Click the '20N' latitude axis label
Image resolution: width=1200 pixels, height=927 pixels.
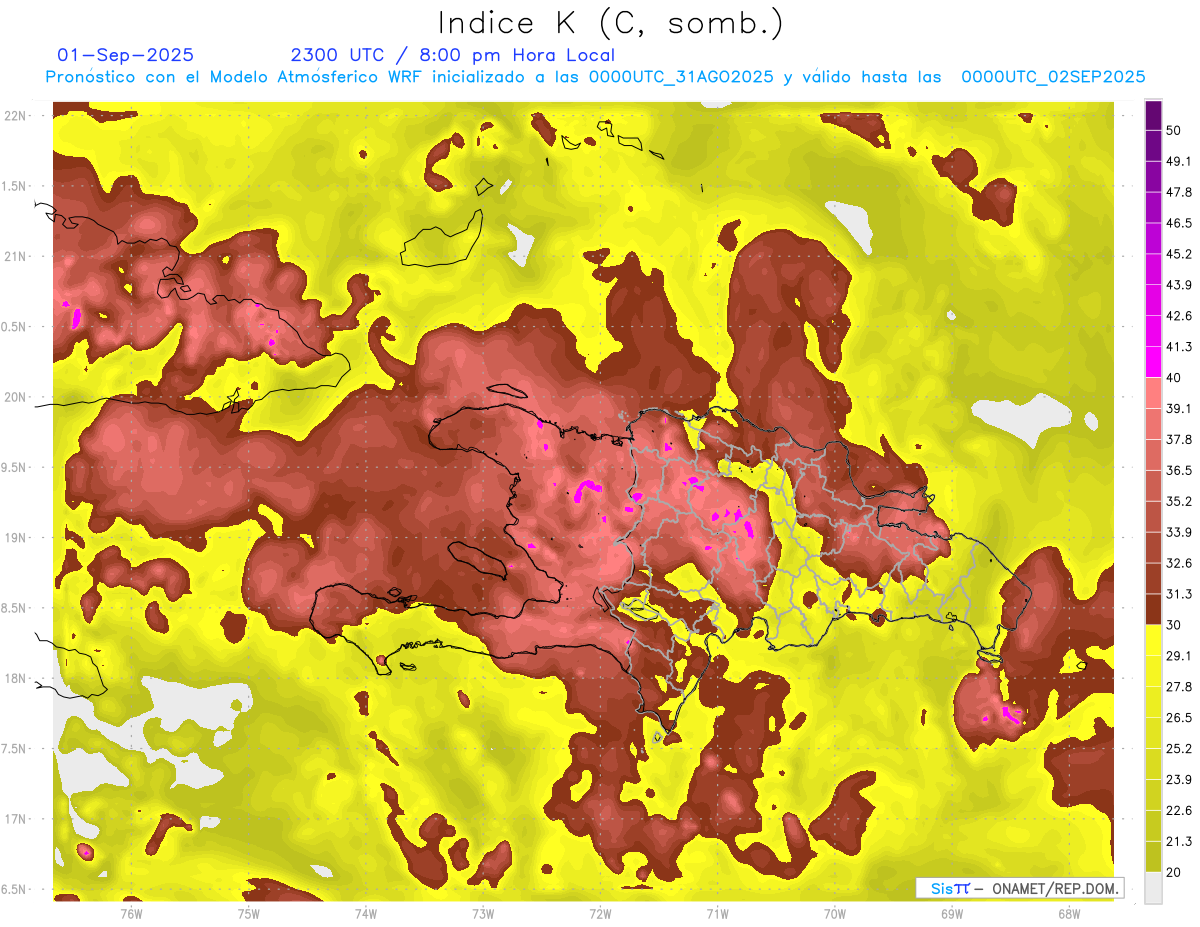tap(14, 397)
